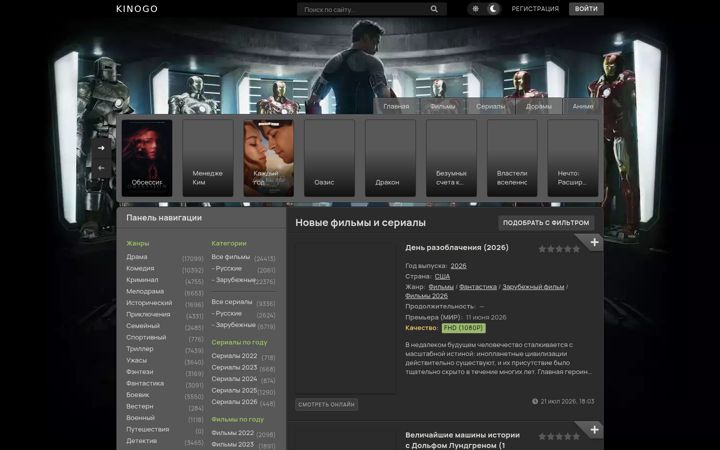
Task: Select Исторический genre
Action: [149, 303]
